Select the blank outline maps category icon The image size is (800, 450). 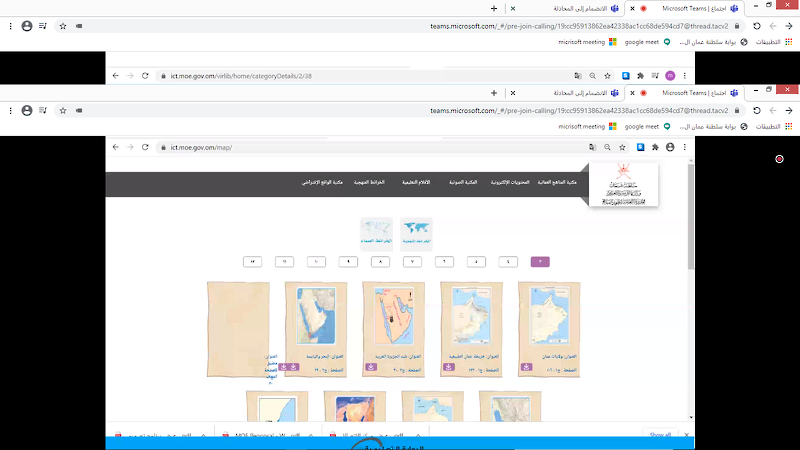[376, 231]
